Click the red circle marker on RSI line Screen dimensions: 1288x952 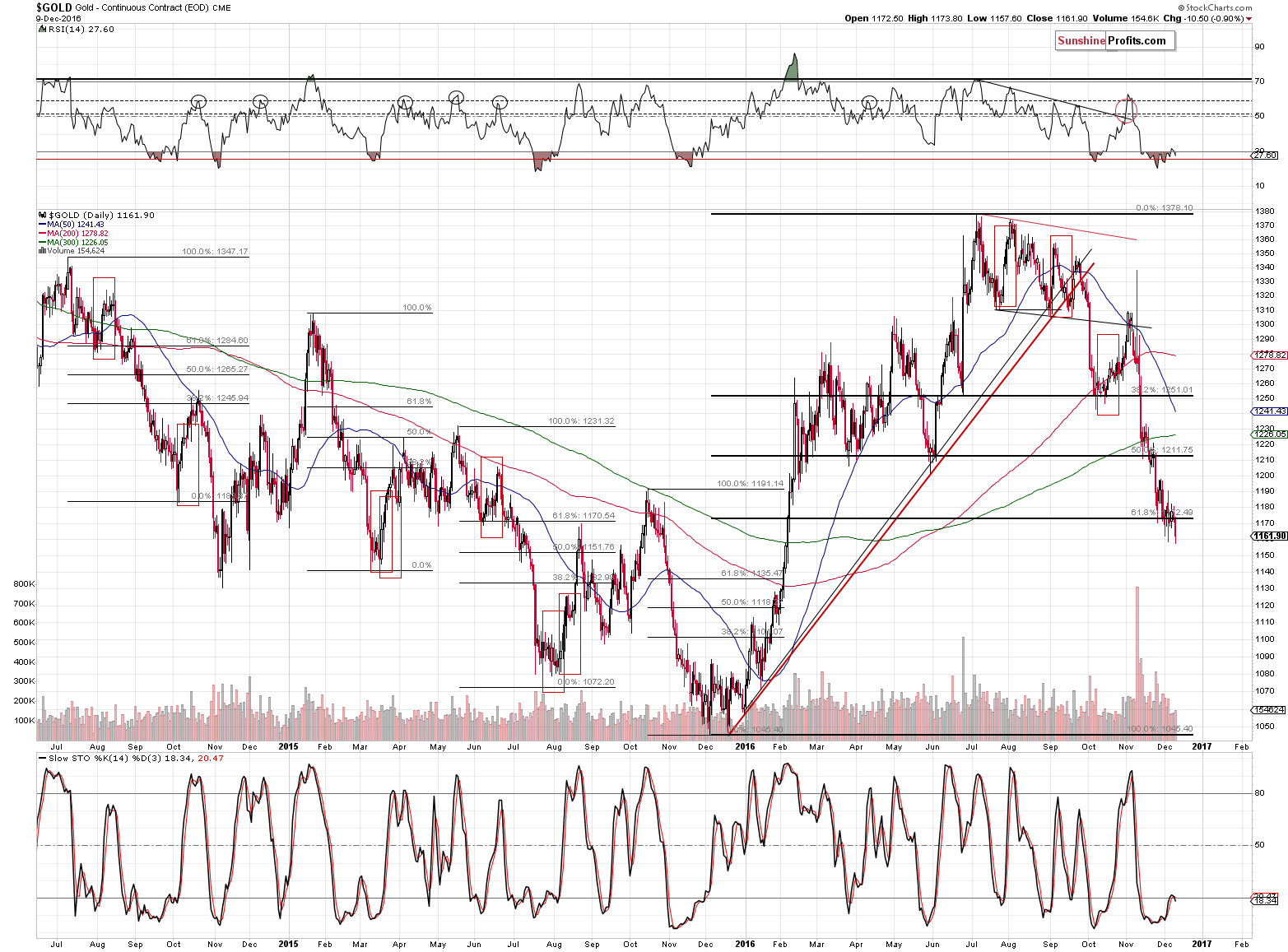(x=1126, y=109)
